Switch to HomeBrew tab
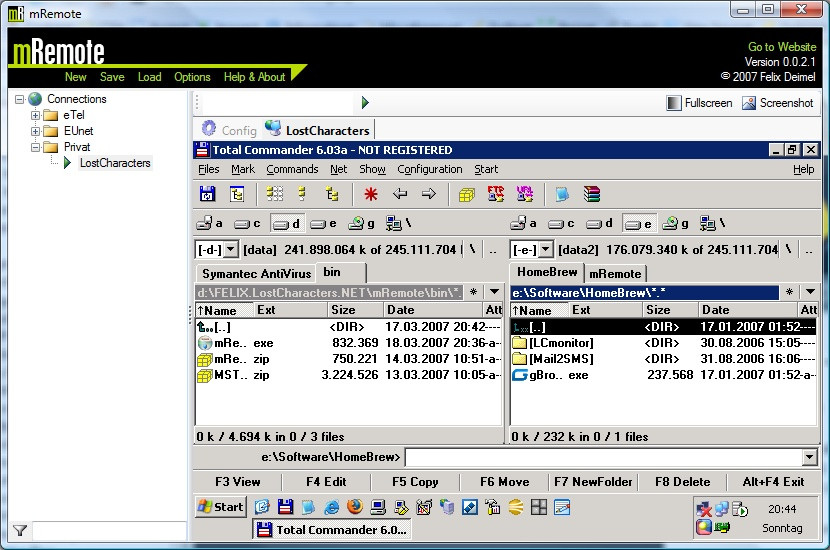This screenshot has width=830, height=550. [547, 272]
